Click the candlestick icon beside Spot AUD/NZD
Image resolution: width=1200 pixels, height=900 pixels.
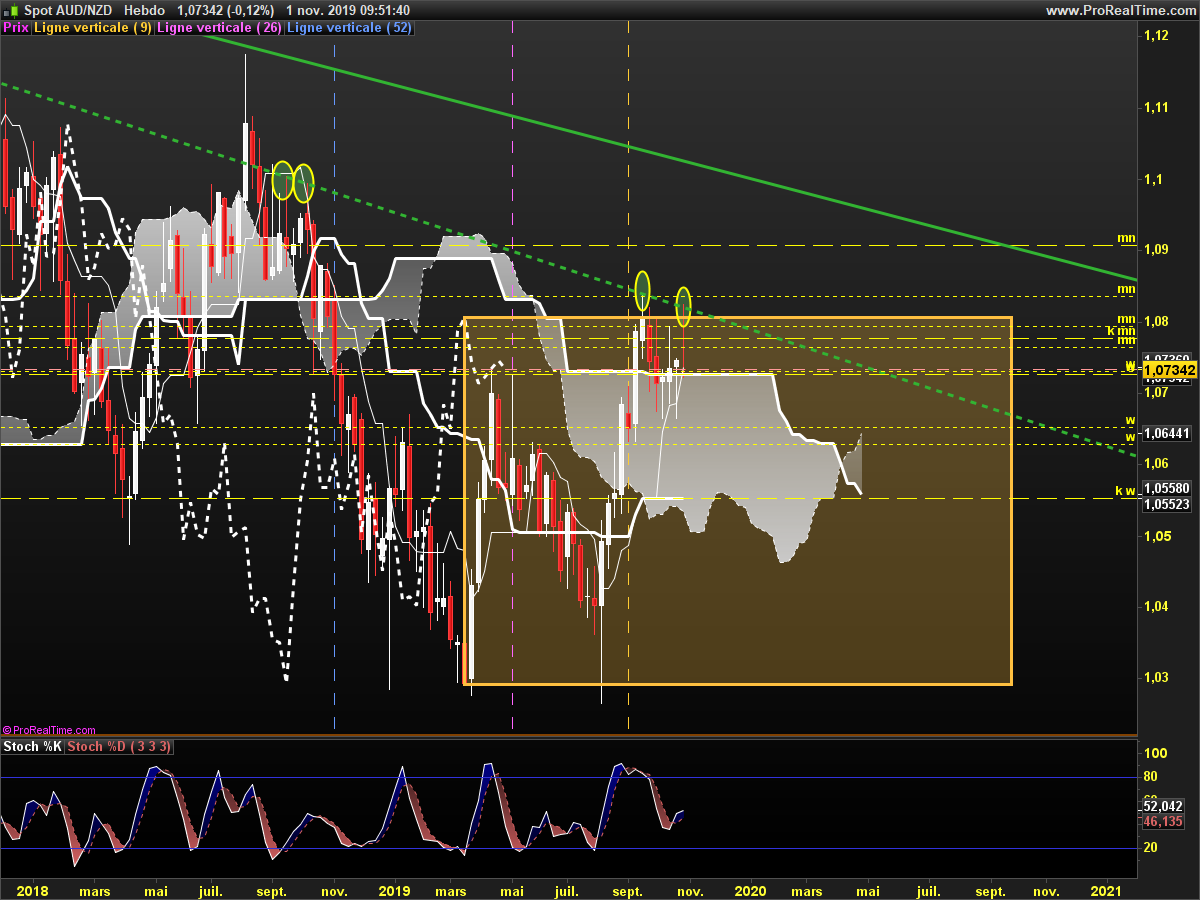(x=10, y=10)
